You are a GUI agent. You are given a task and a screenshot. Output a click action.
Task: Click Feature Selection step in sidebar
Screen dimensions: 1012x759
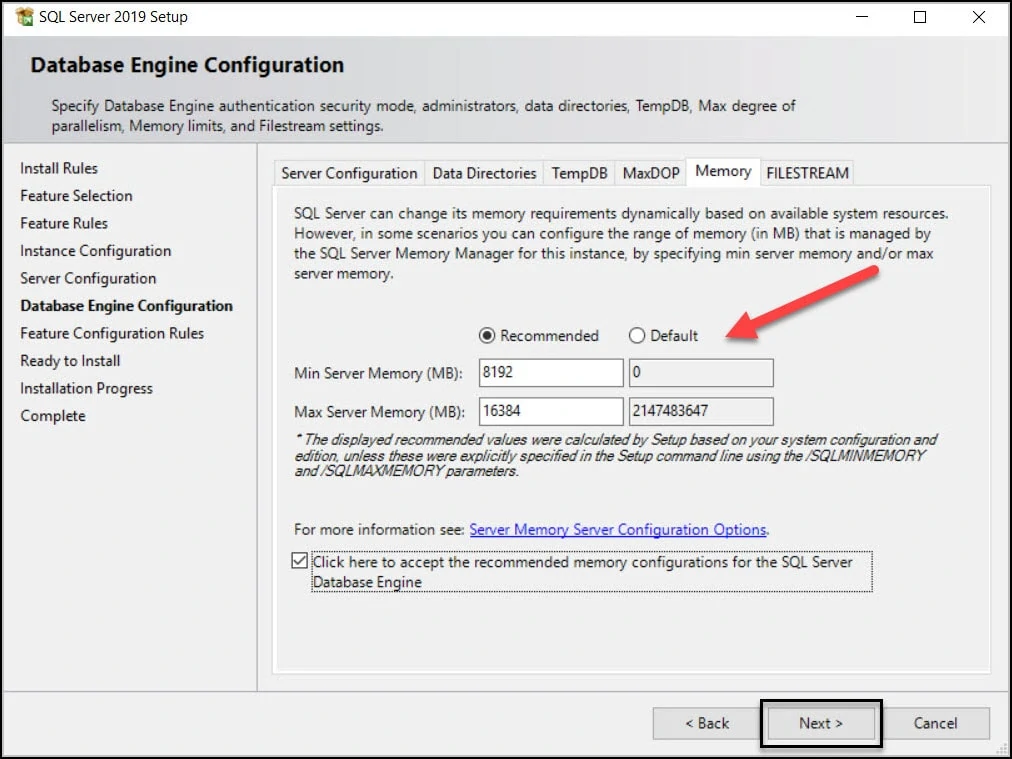tap(76, 196)
